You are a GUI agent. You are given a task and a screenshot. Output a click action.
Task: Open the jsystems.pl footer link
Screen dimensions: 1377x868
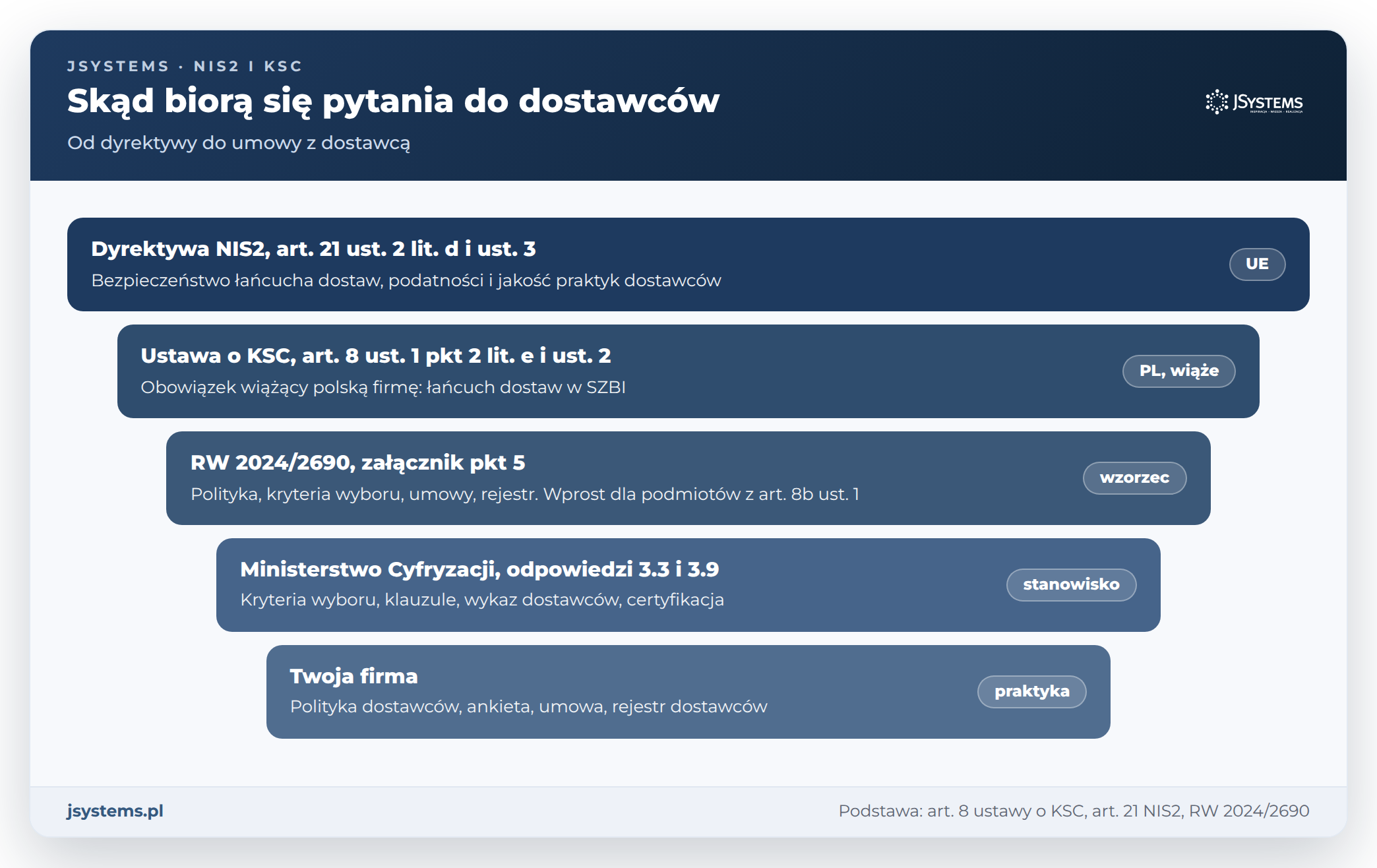[x=115, y=811]
